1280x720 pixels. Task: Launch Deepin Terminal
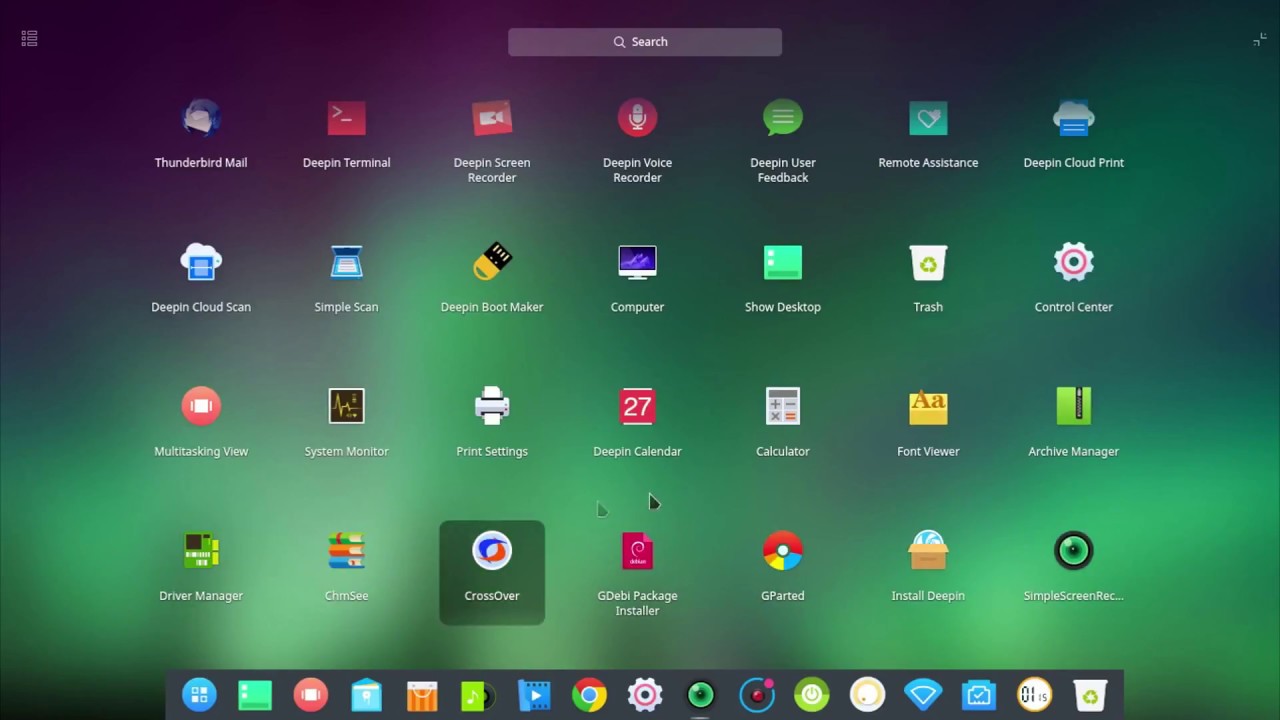pos(346,118)
